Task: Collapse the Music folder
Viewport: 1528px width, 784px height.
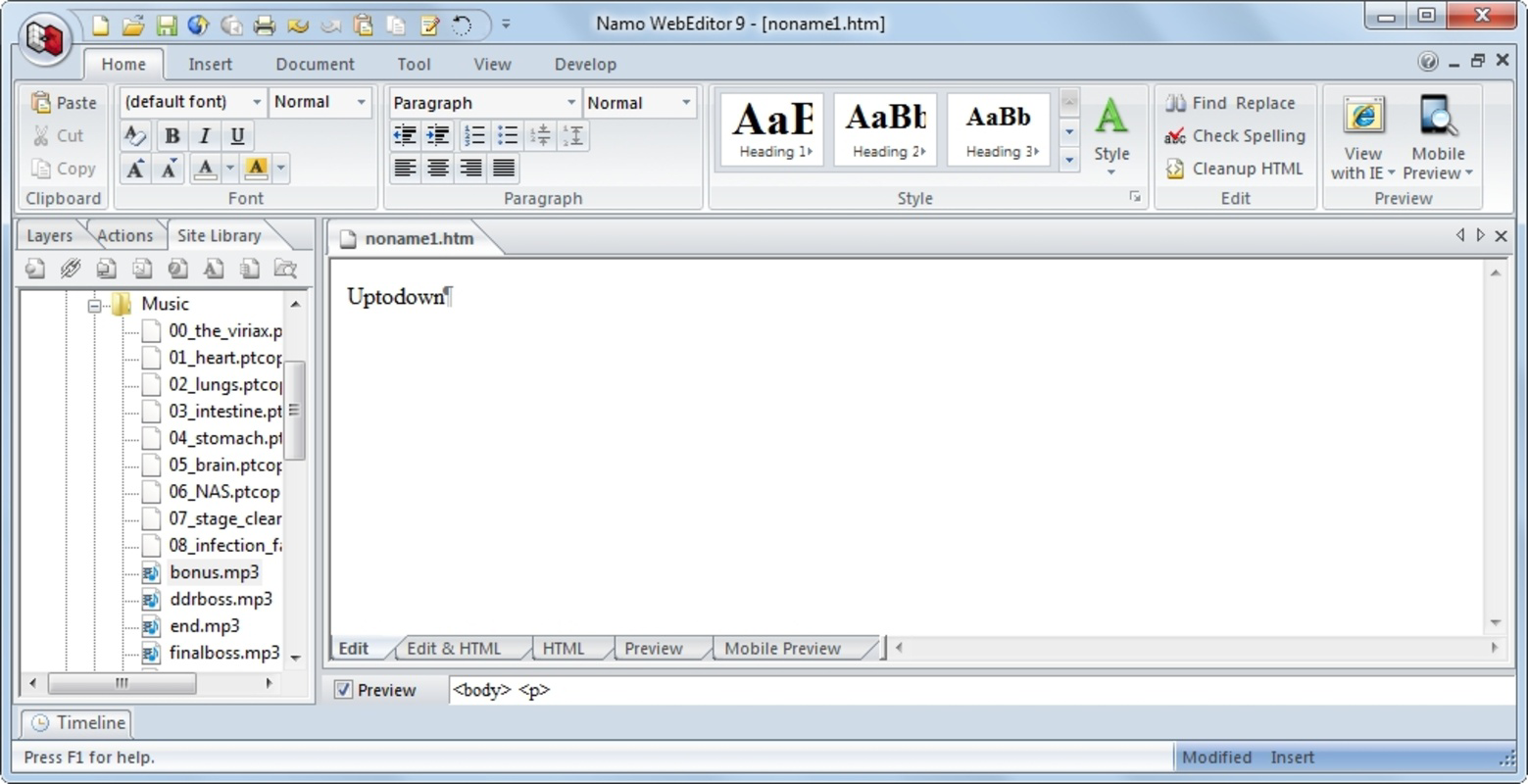Action: (x=95, y=305)
